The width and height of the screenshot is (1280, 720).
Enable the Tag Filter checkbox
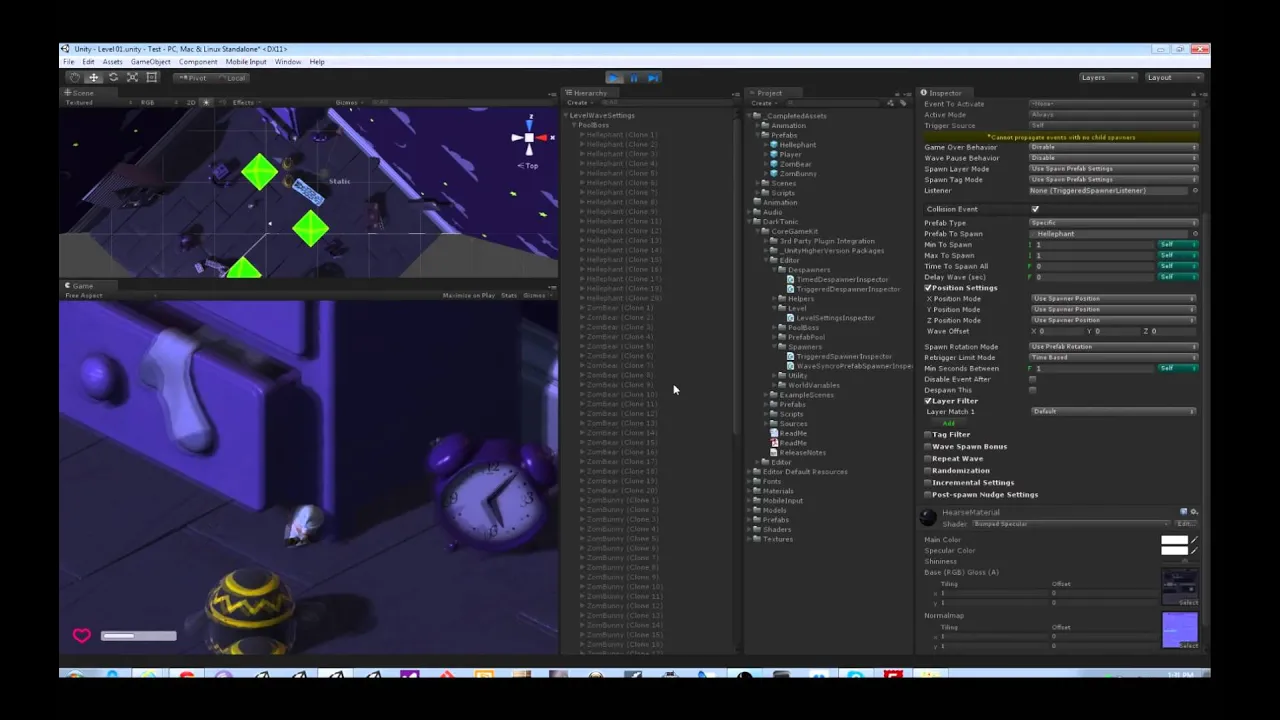click(928, 435)
